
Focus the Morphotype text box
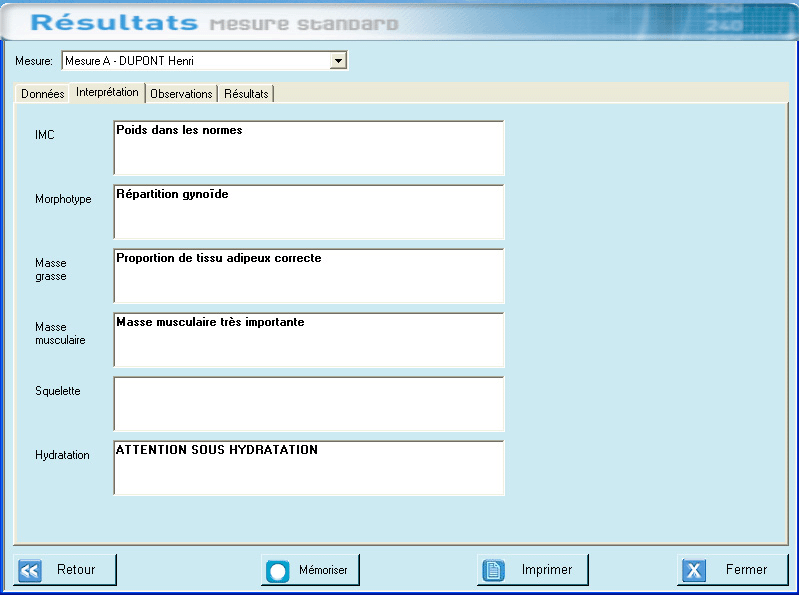pyautogui.click(x=309, y=212)
